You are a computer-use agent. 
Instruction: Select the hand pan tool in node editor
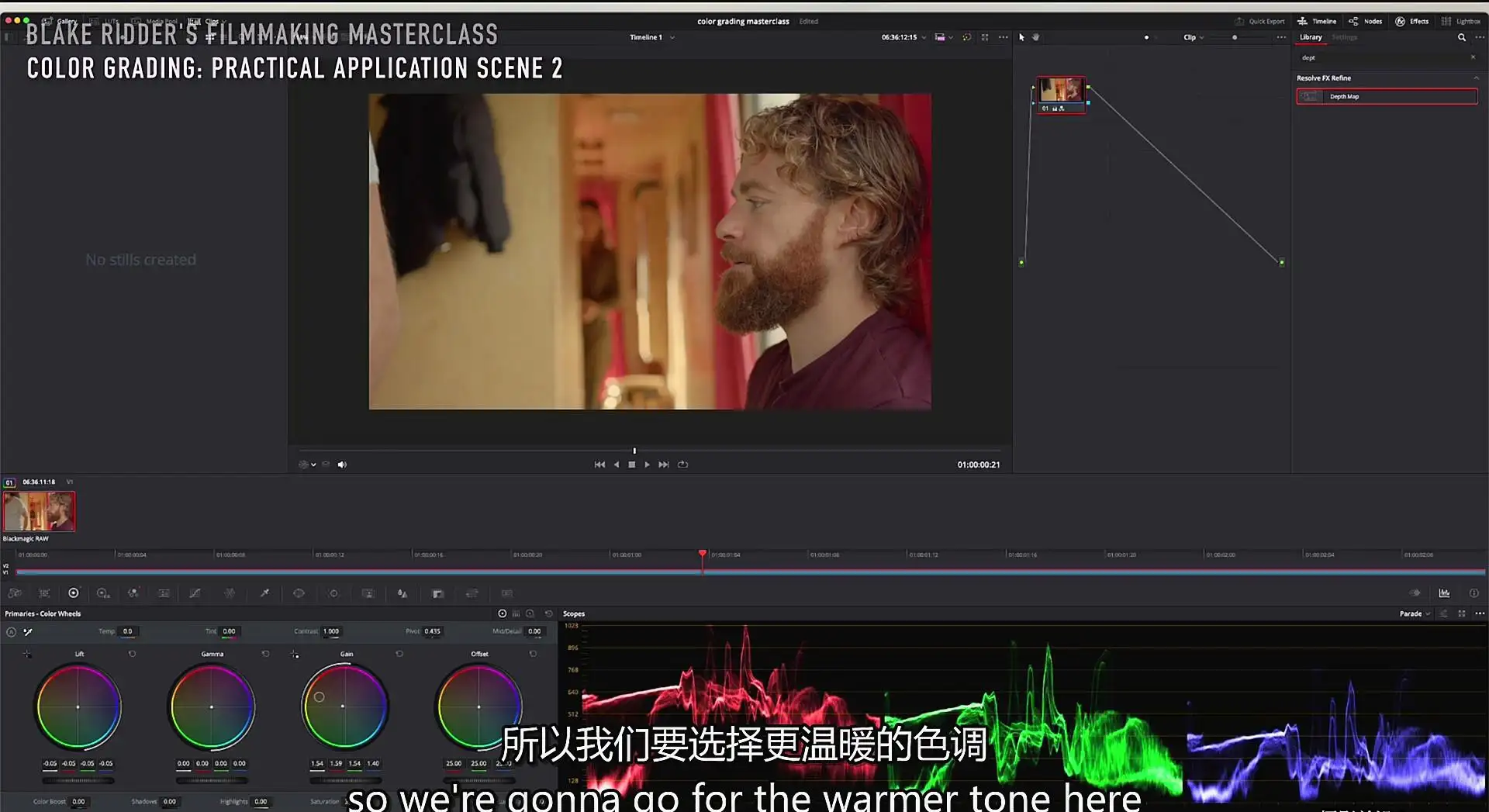coord(1035,37)
